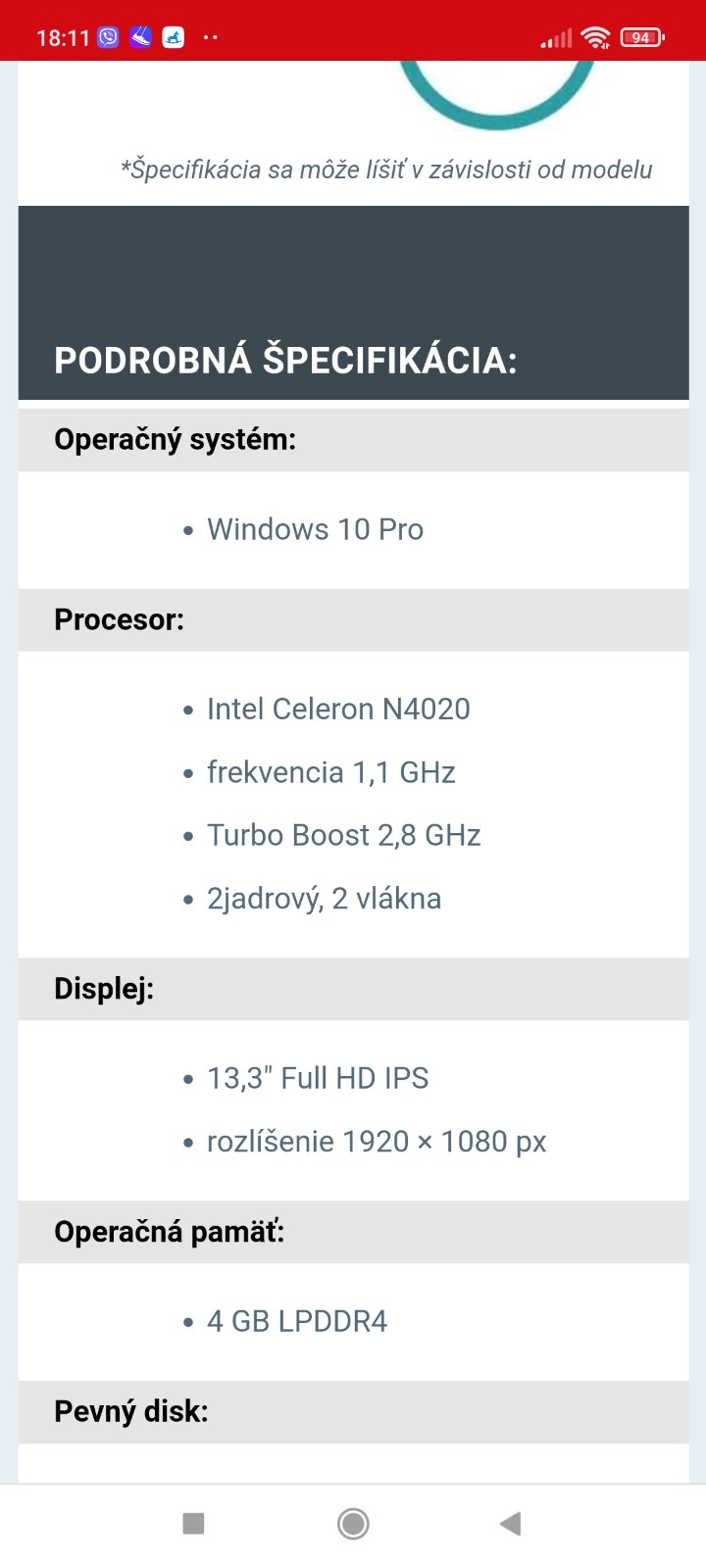Tap the white rocking-horse notification icon

coord(174,37)
